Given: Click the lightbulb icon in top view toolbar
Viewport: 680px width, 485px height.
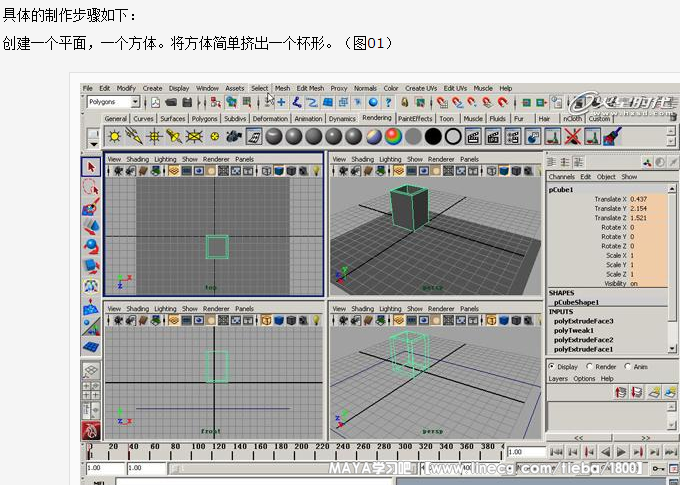Looking at the screenshot, I should point(317,171).
